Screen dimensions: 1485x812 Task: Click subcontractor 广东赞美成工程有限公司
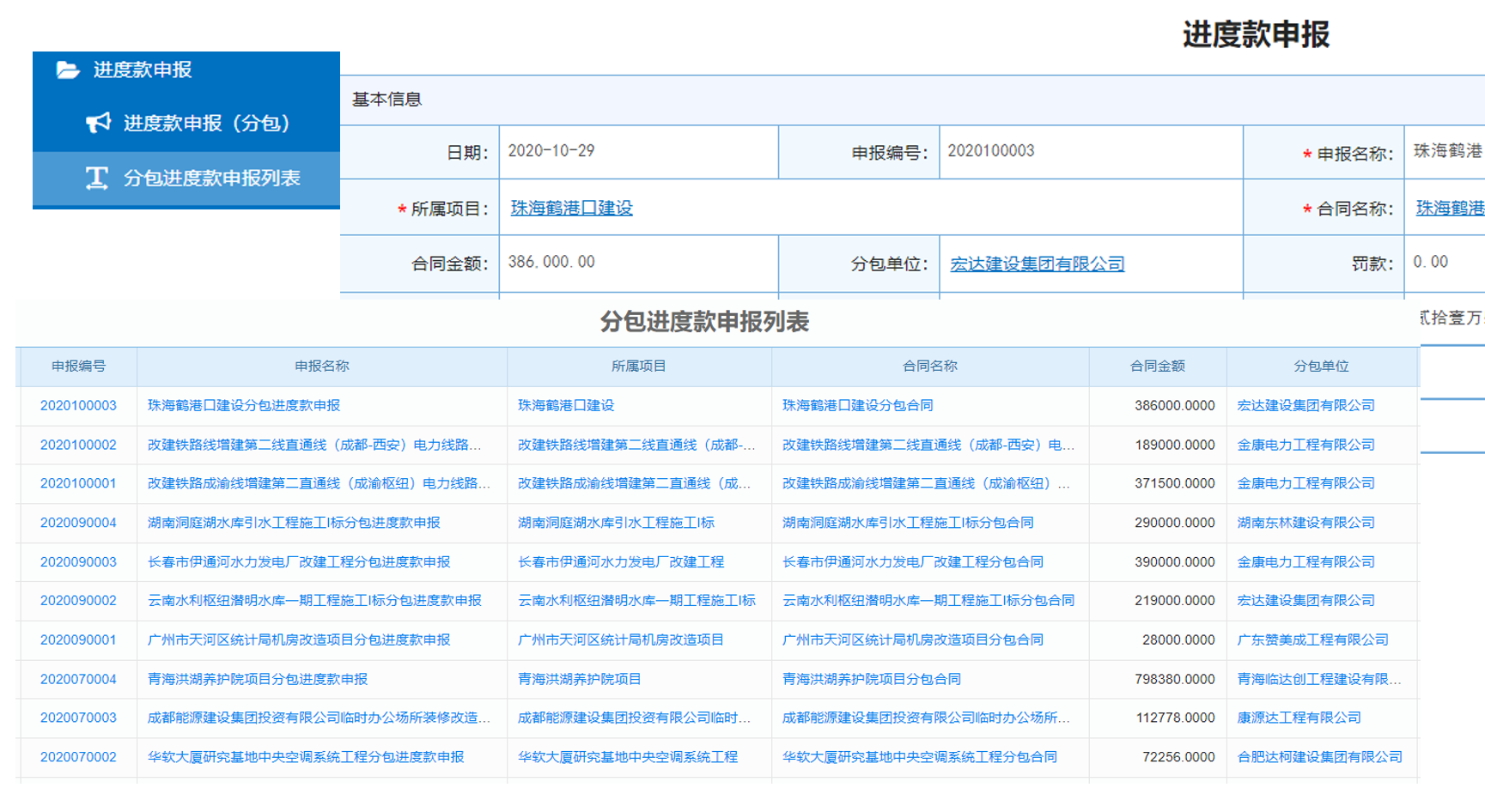pos(1312,641)
